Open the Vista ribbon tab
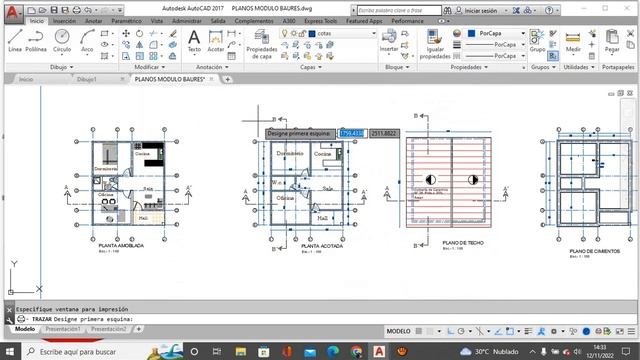640x360 pixels. tap(157, 21)
